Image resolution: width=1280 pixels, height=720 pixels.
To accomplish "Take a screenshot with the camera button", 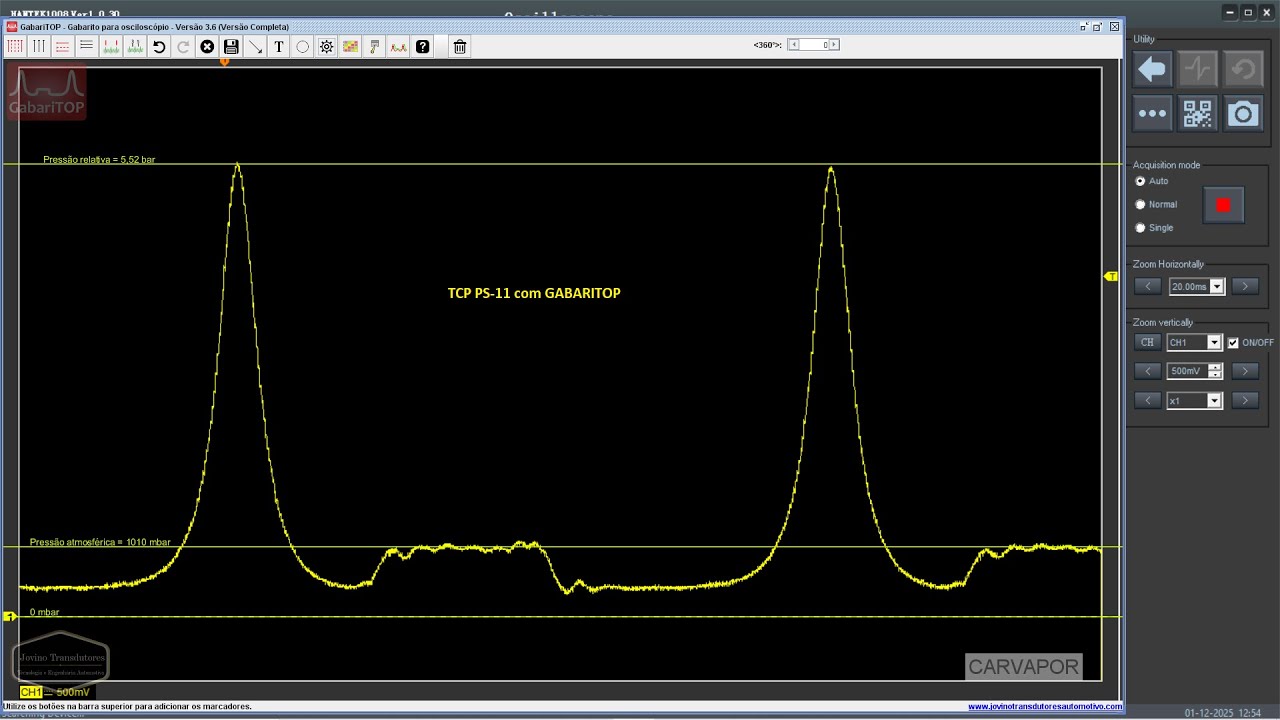I will (x=1243, y=113).
